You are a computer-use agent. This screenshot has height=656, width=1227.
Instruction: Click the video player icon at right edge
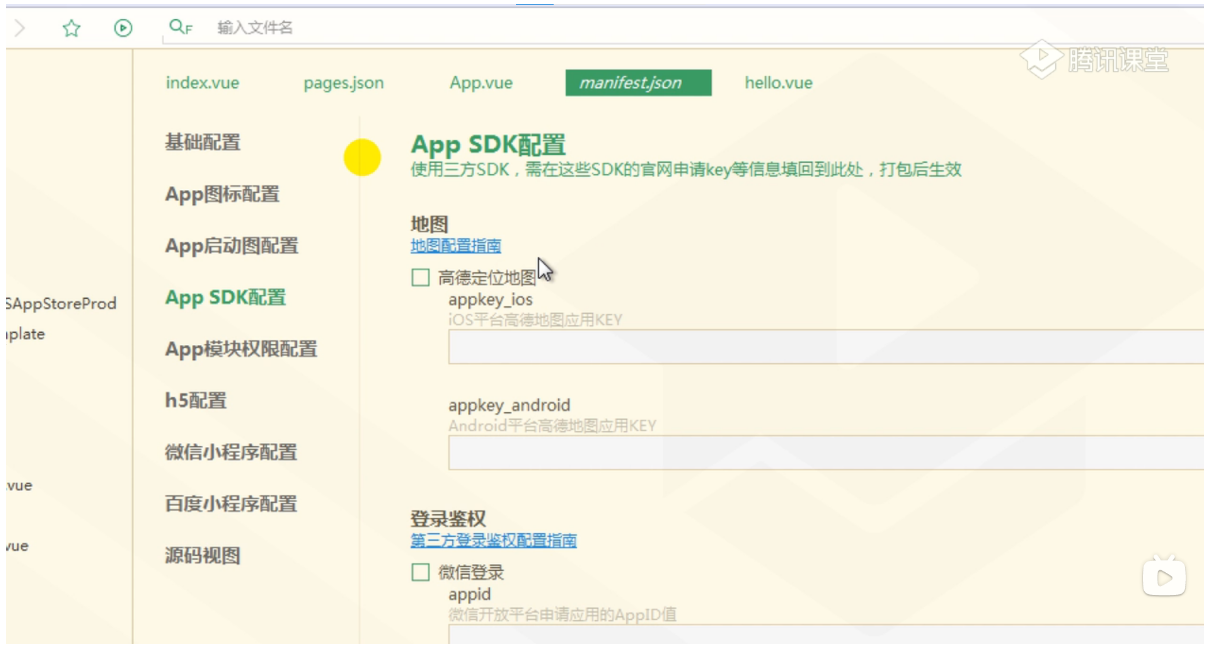[1164, 576]
